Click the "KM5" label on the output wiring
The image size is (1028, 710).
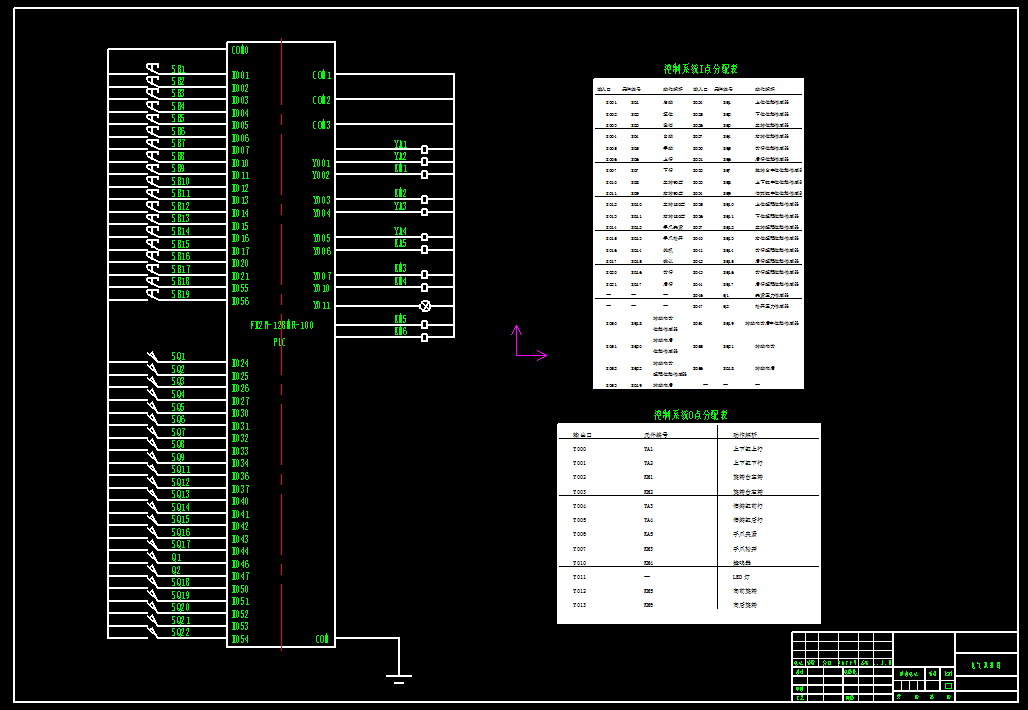[x=401, y=319]
